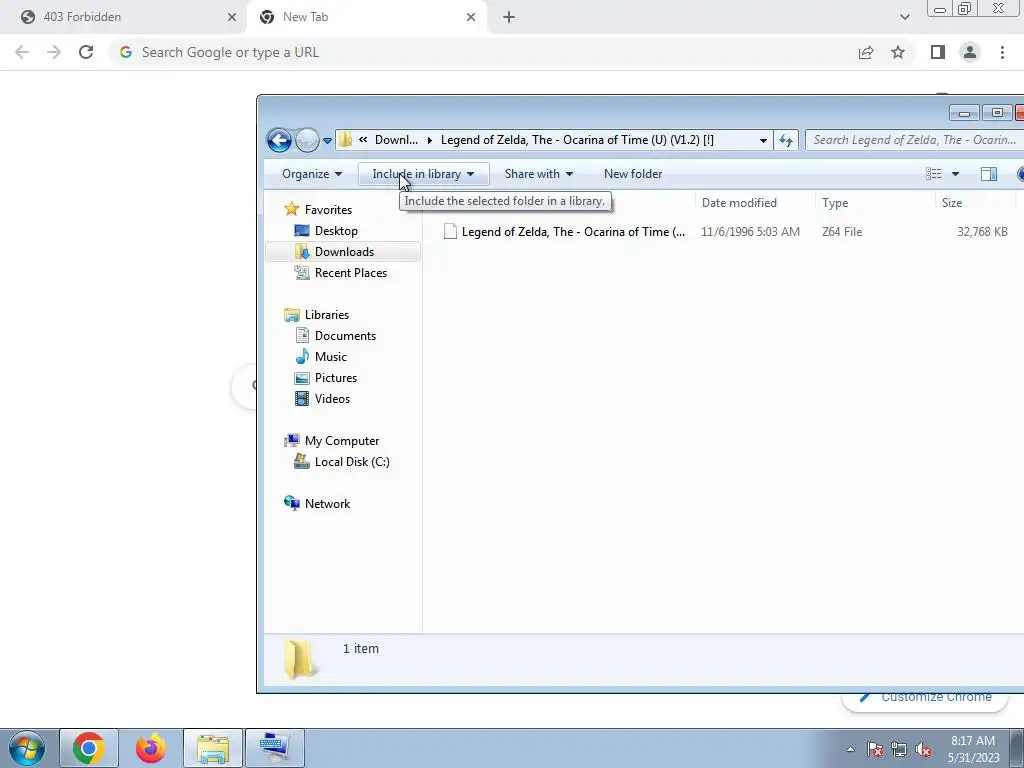Open the Chrome profile avatar

[x=970, y=52]
